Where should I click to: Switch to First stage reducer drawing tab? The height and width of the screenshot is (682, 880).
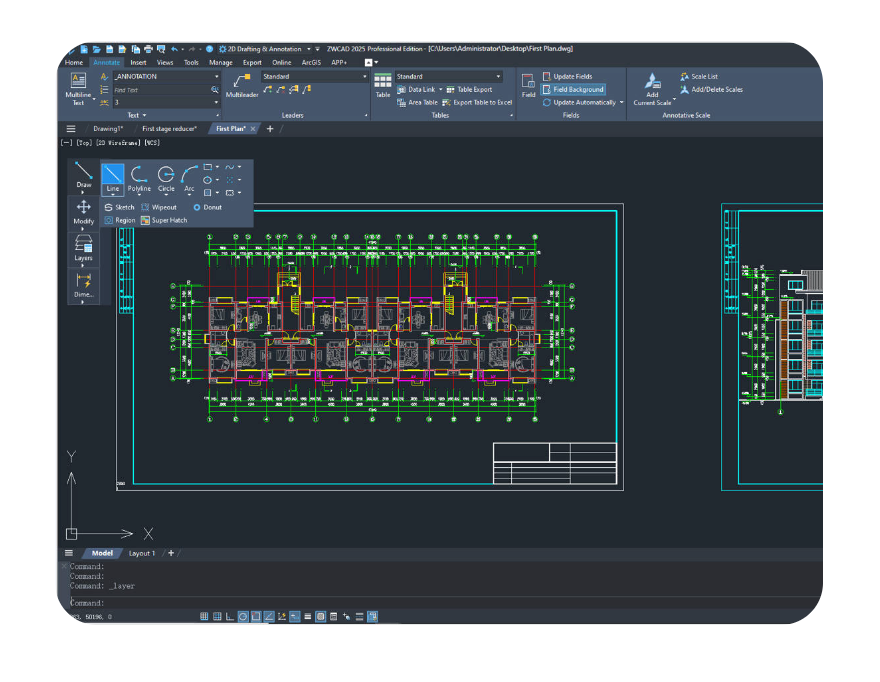click(x=169, y=129)
